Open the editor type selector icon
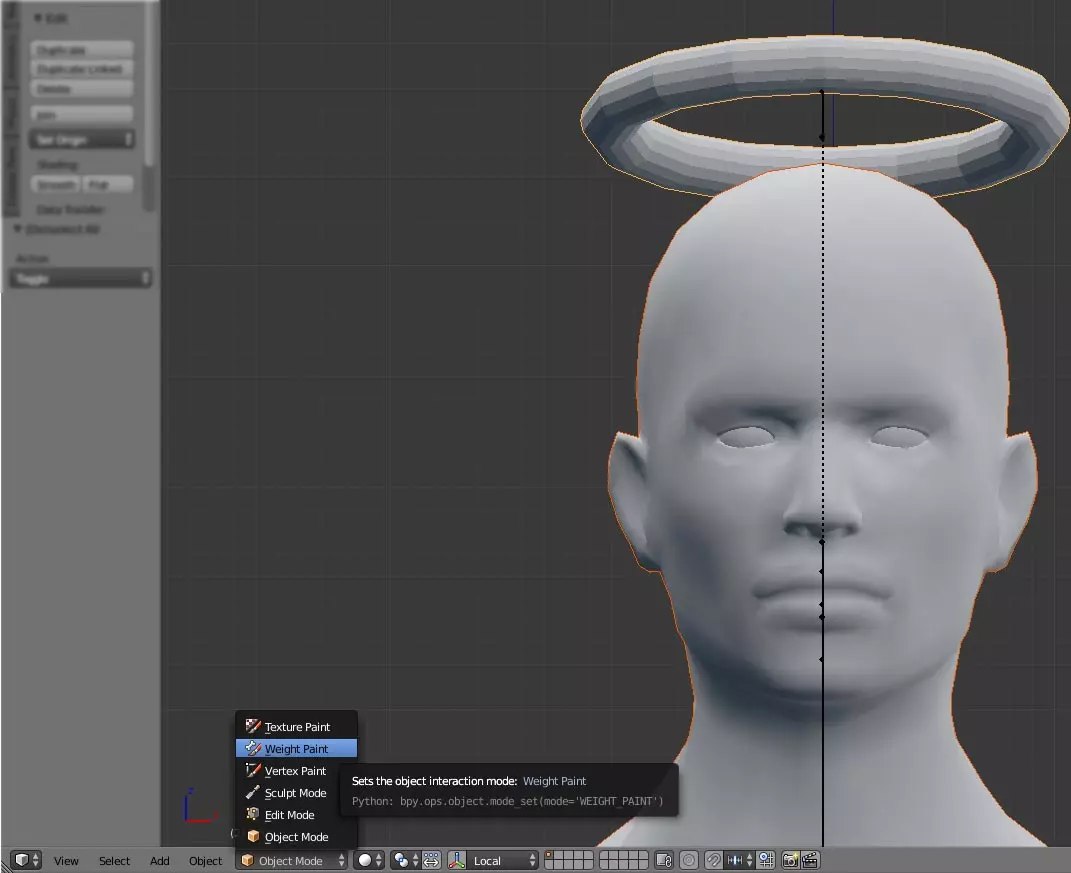Image resolution: width=1071 pixels, height=873 pixels. (x=25, y=860)
